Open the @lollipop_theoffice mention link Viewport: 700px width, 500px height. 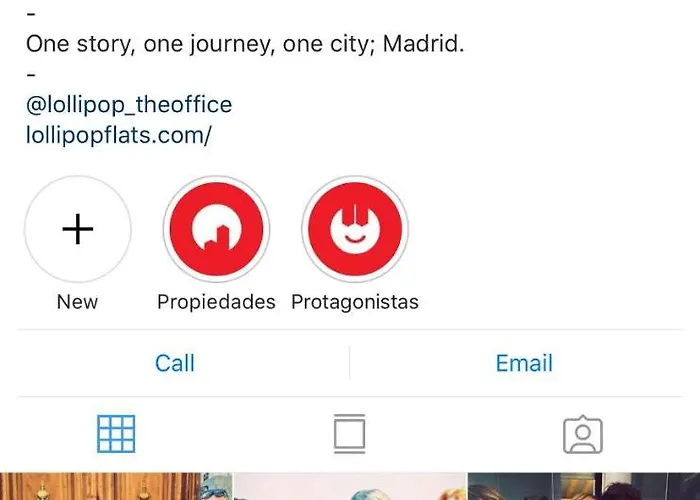coord(129,105)
